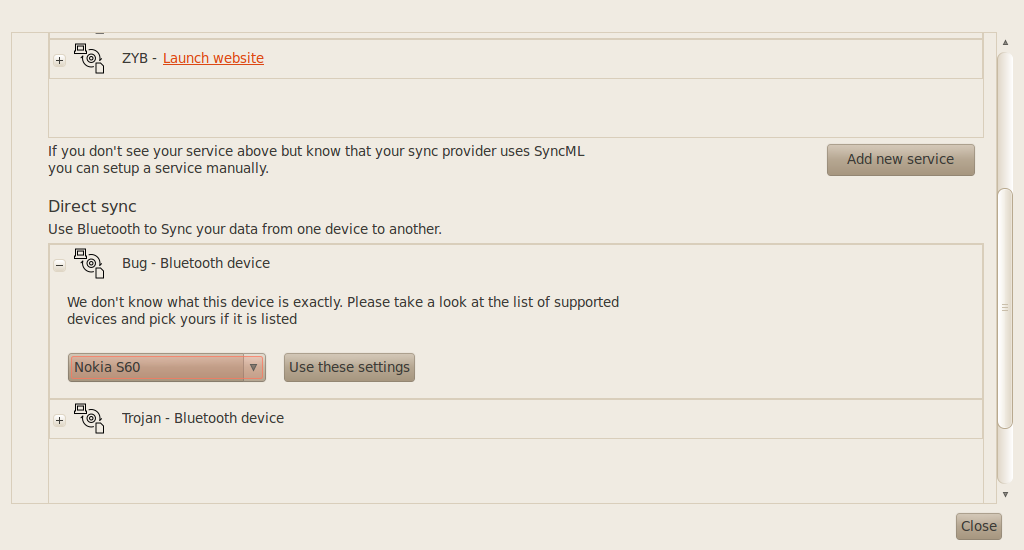
Task: Expand the ZYB service entry
Action: click(59, 60)
